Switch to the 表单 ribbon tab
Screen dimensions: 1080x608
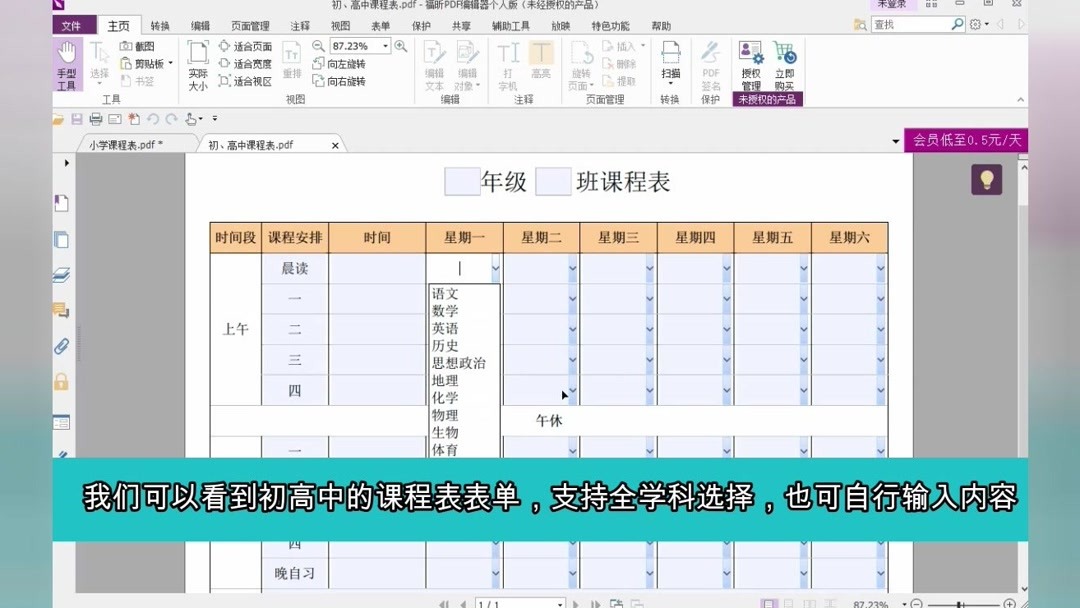(379, 25)
